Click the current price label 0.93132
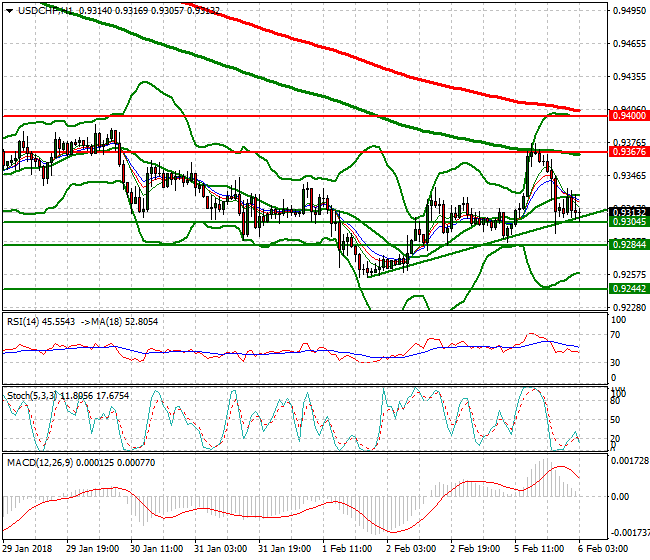 pos(629,213)
